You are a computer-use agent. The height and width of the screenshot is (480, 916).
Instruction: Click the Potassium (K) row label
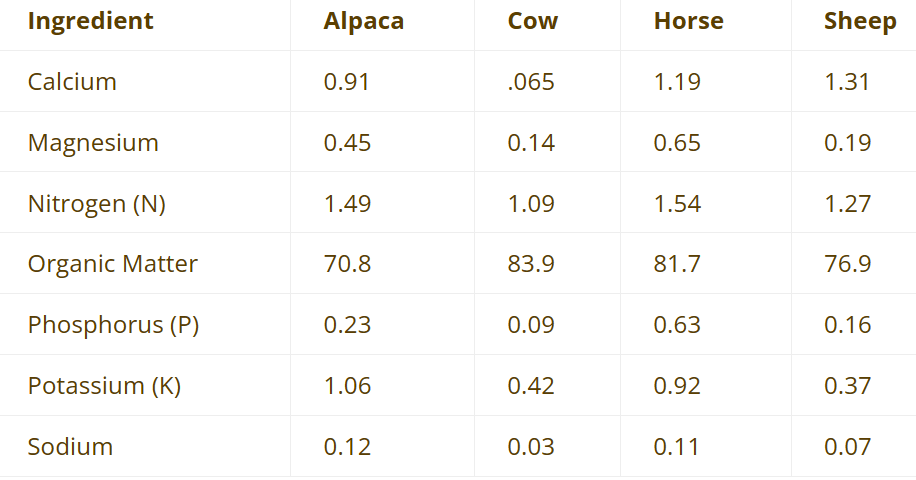[x=104, y=386]
